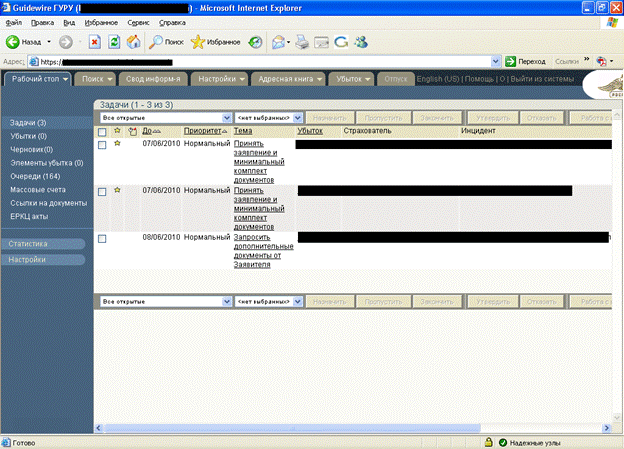
Task: Click the browser address bar field
Action: pyautogui.click(x=270, y=61)
